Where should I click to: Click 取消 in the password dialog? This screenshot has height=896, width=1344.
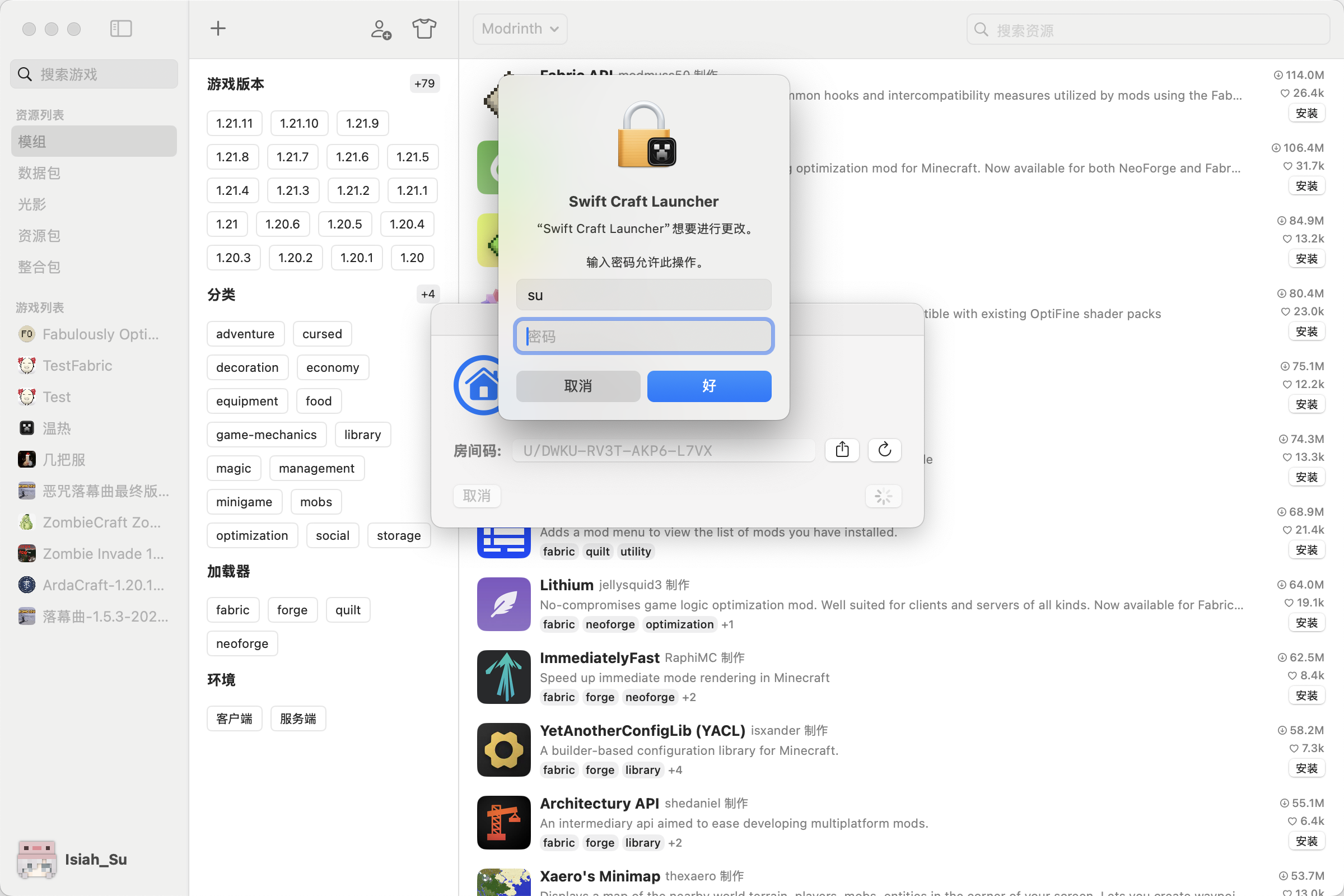[578, 386]
